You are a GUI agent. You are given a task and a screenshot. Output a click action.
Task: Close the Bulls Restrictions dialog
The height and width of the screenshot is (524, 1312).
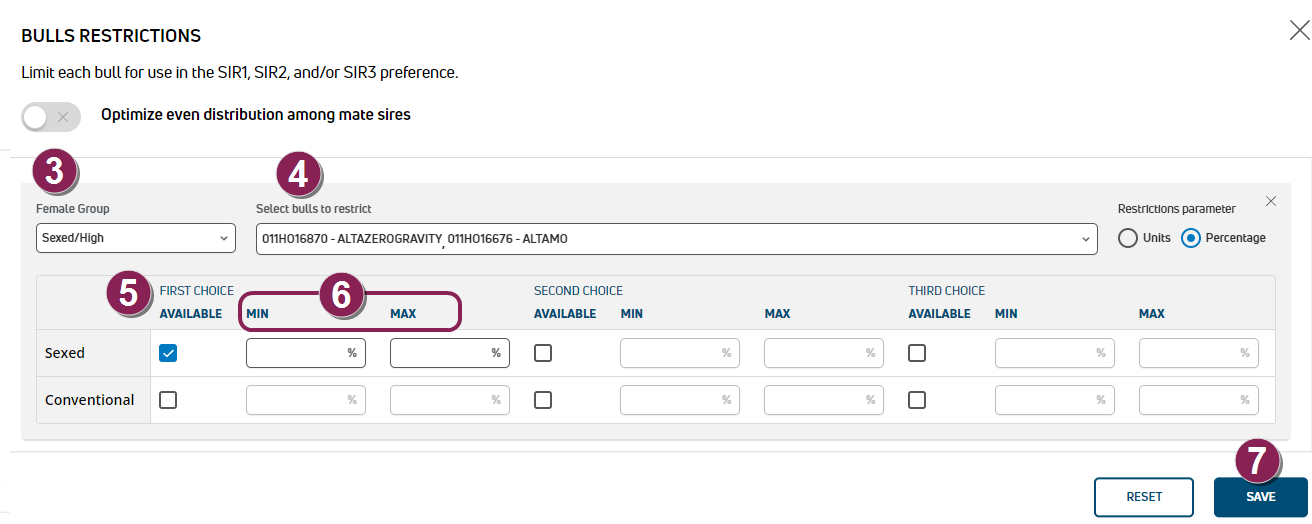1299,31
